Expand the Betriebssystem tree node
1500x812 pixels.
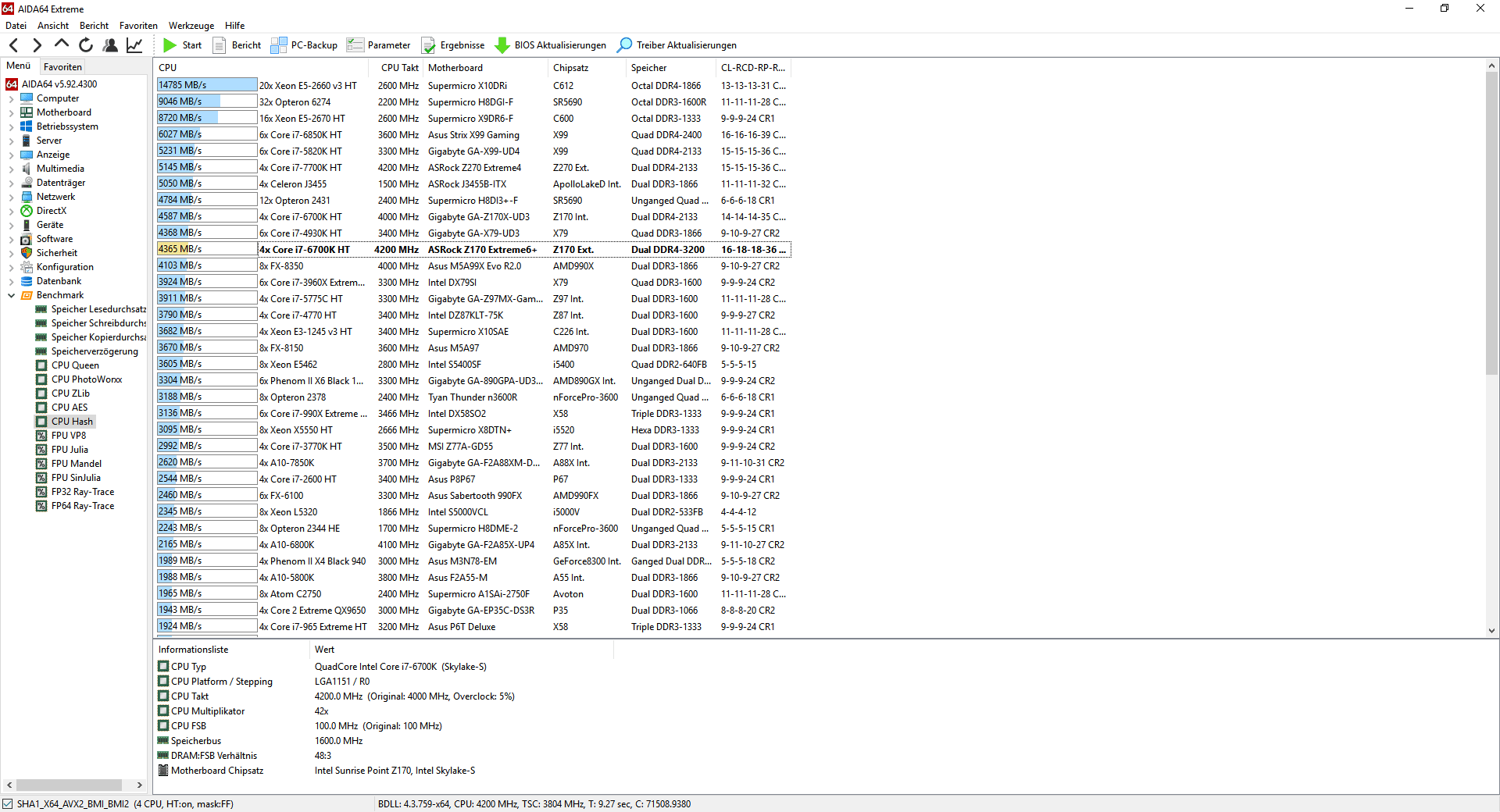click(x=11, y=127)
